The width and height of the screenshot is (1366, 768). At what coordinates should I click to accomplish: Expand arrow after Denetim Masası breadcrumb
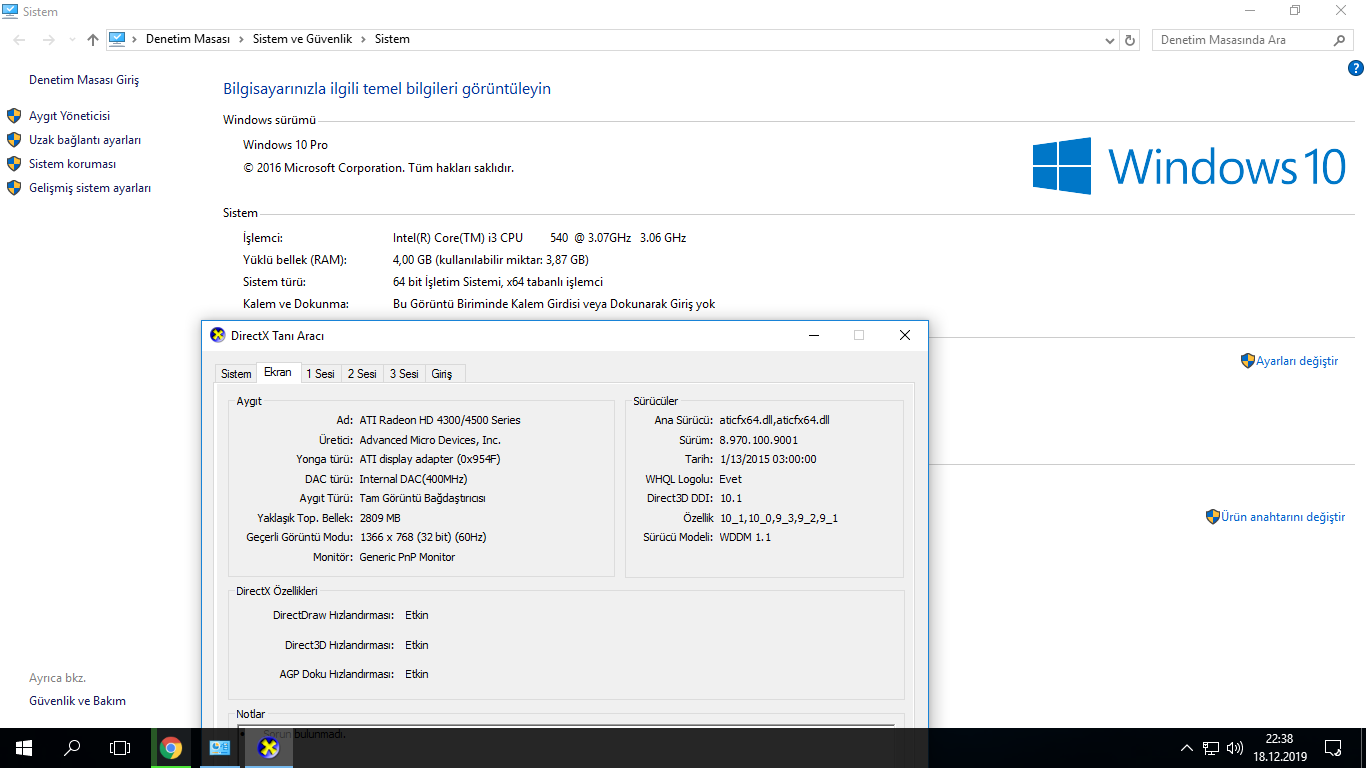[x=241, y=39]
